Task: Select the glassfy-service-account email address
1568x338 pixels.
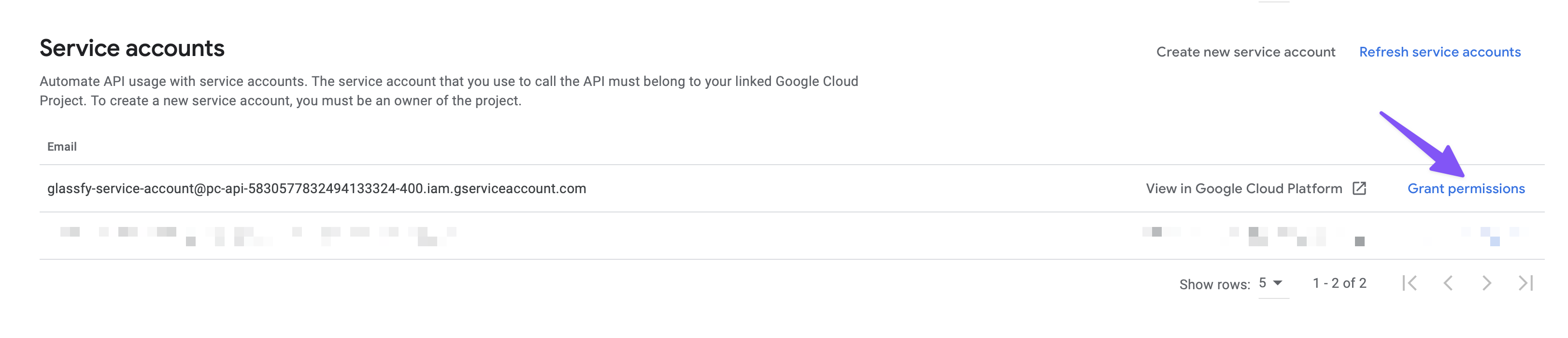Action: [x=316, y=188]
